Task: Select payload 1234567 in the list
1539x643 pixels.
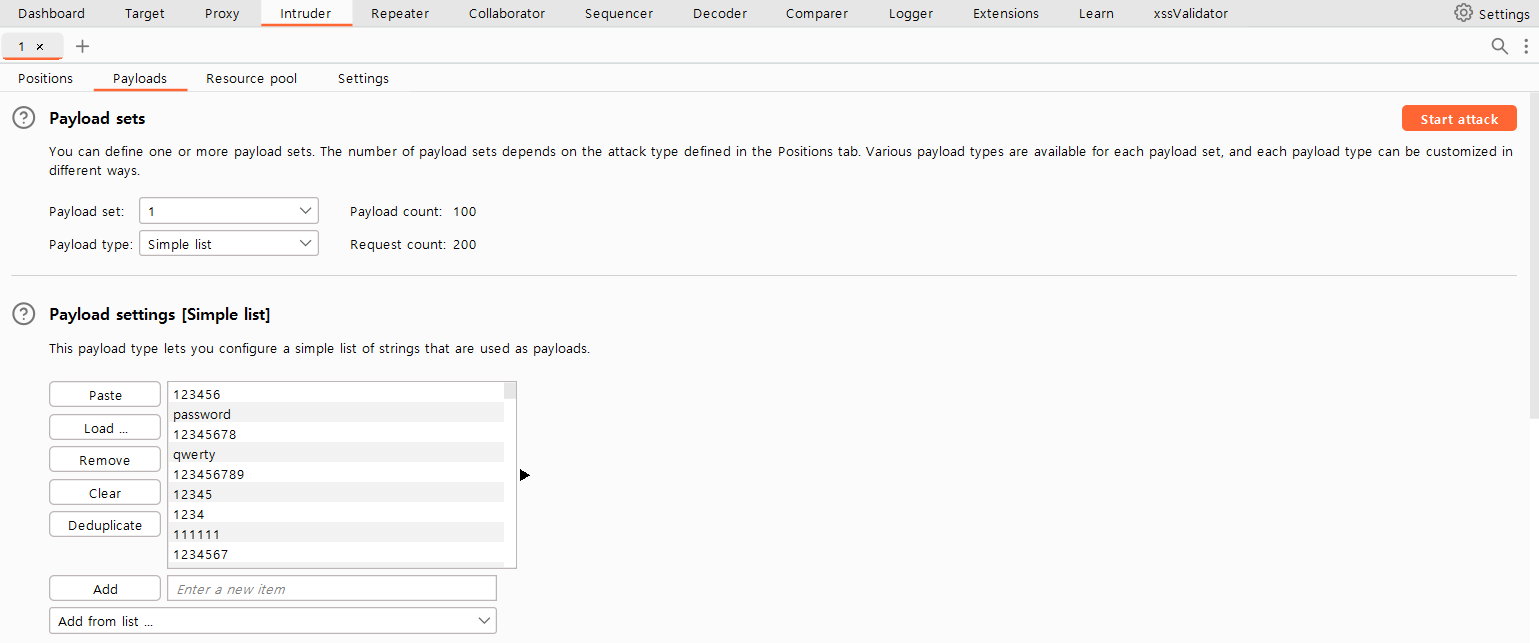Action: [336, 554]
